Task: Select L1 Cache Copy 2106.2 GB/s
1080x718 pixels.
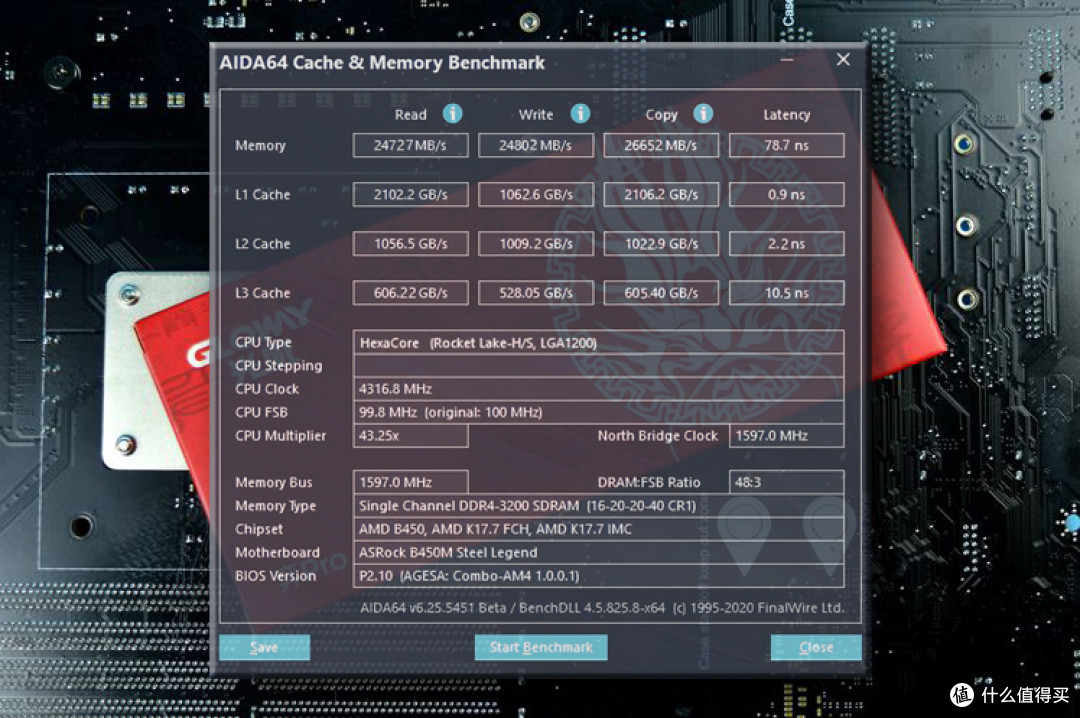Action: click(661, 194)
